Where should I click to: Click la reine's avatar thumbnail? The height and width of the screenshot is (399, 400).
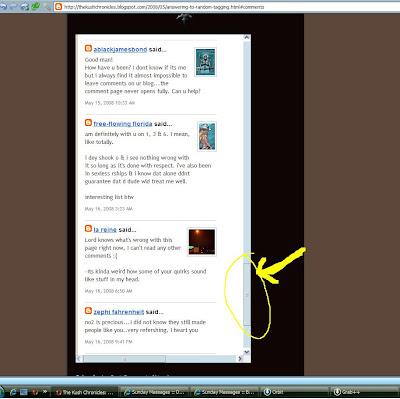pyautogui.click(x=202, y=242)
